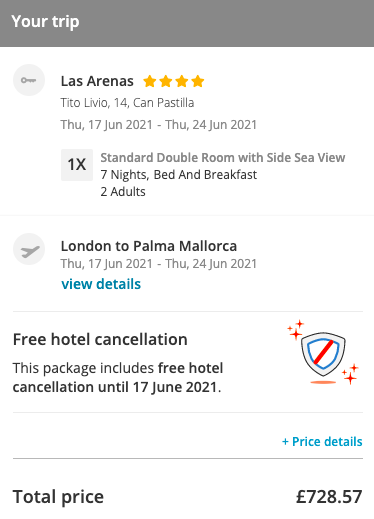The image size is (374, 519).
Task: Click the Standard Double Room with Side Sea View text
Action: click(x=223, y=158)
